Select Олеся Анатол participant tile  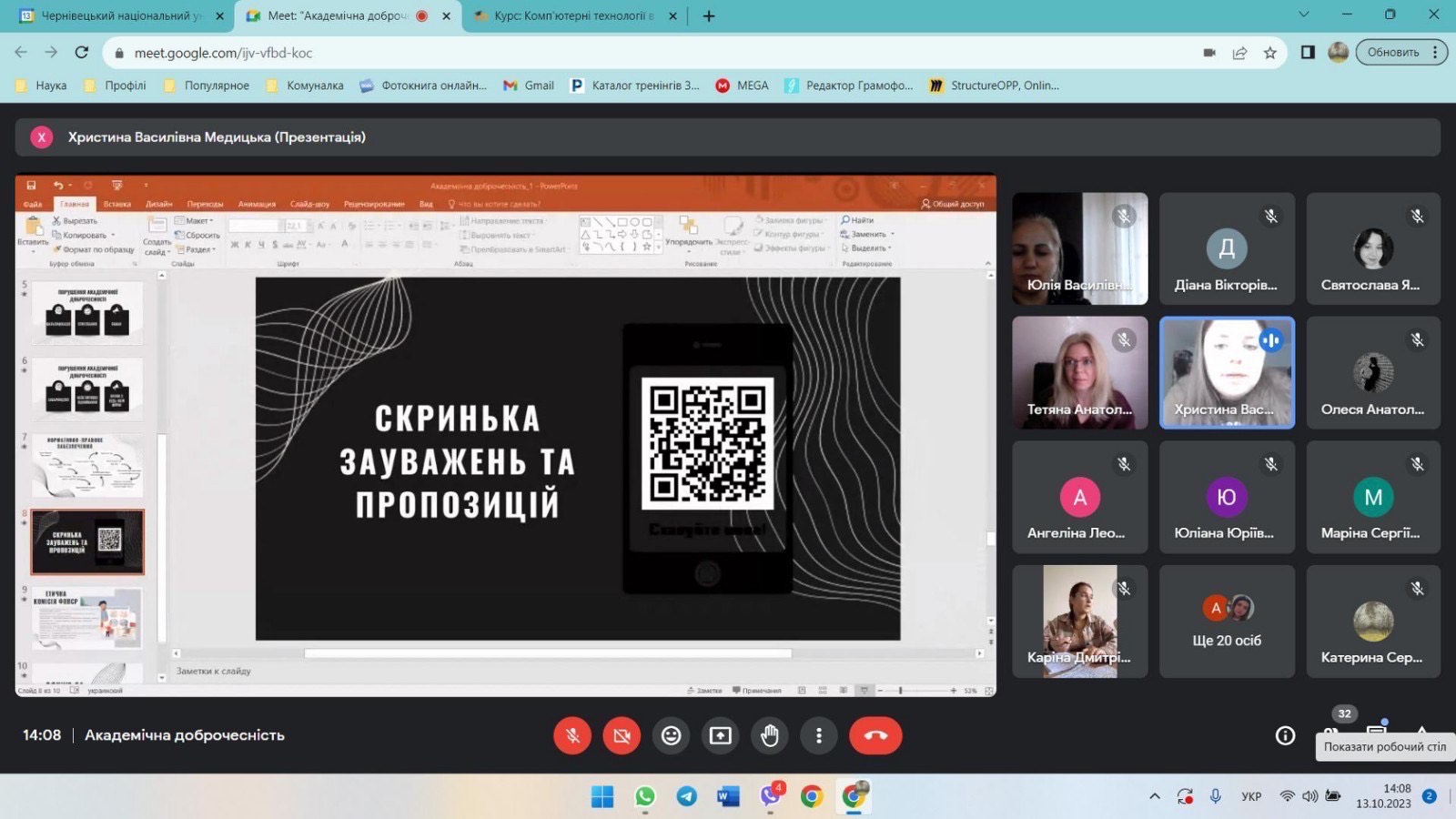(1373, 372)
